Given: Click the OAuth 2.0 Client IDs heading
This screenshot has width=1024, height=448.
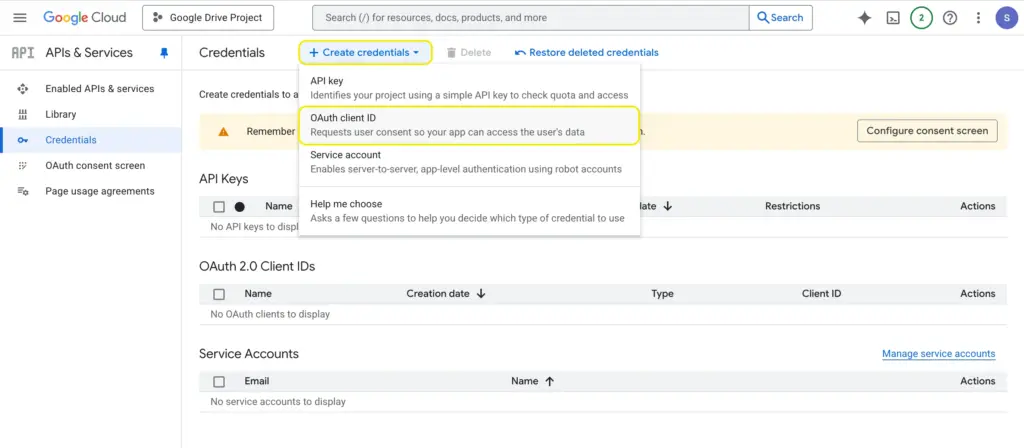Looking at the screenshot, I should (x=257, y=266).
